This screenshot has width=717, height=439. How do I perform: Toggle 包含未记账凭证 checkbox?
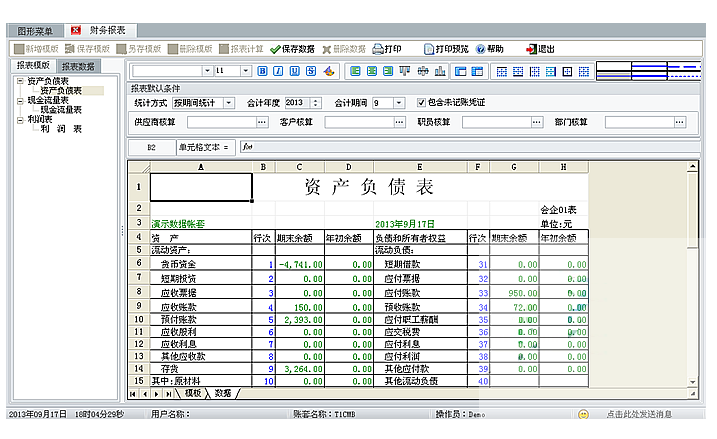[x=421, y=102]
